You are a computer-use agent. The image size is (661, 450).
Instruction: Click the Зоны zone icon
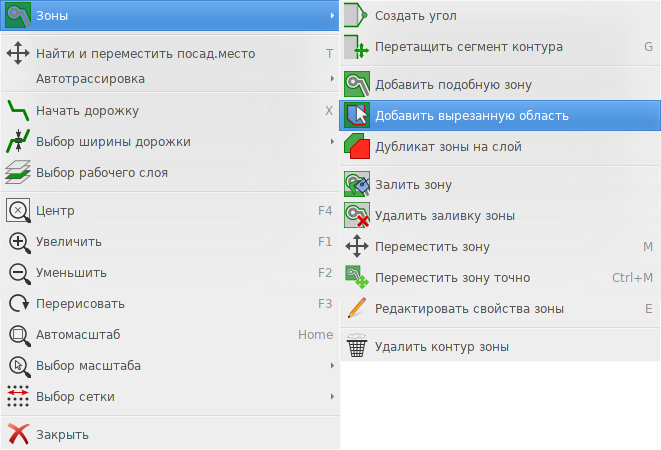(18, 15)
